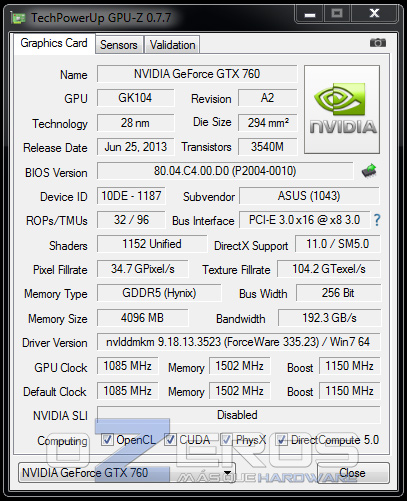
Task: Click the Driver Version label
Action: tap(55, 343)
